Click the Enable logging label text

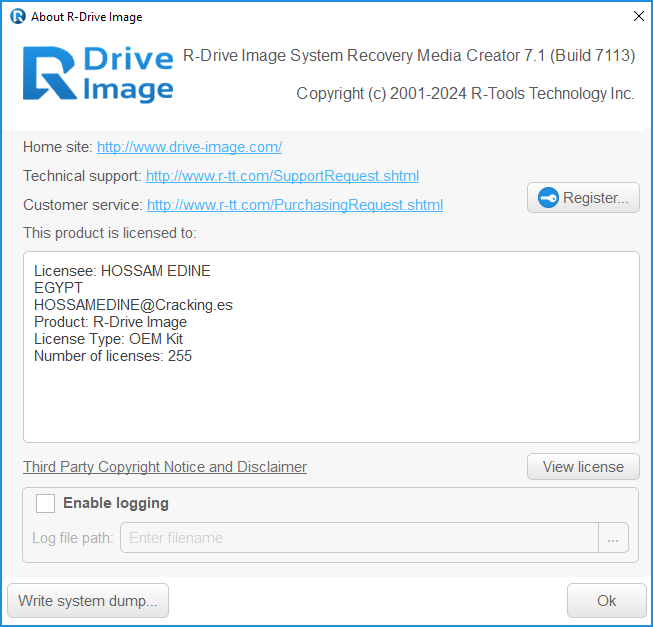point(116,503)
